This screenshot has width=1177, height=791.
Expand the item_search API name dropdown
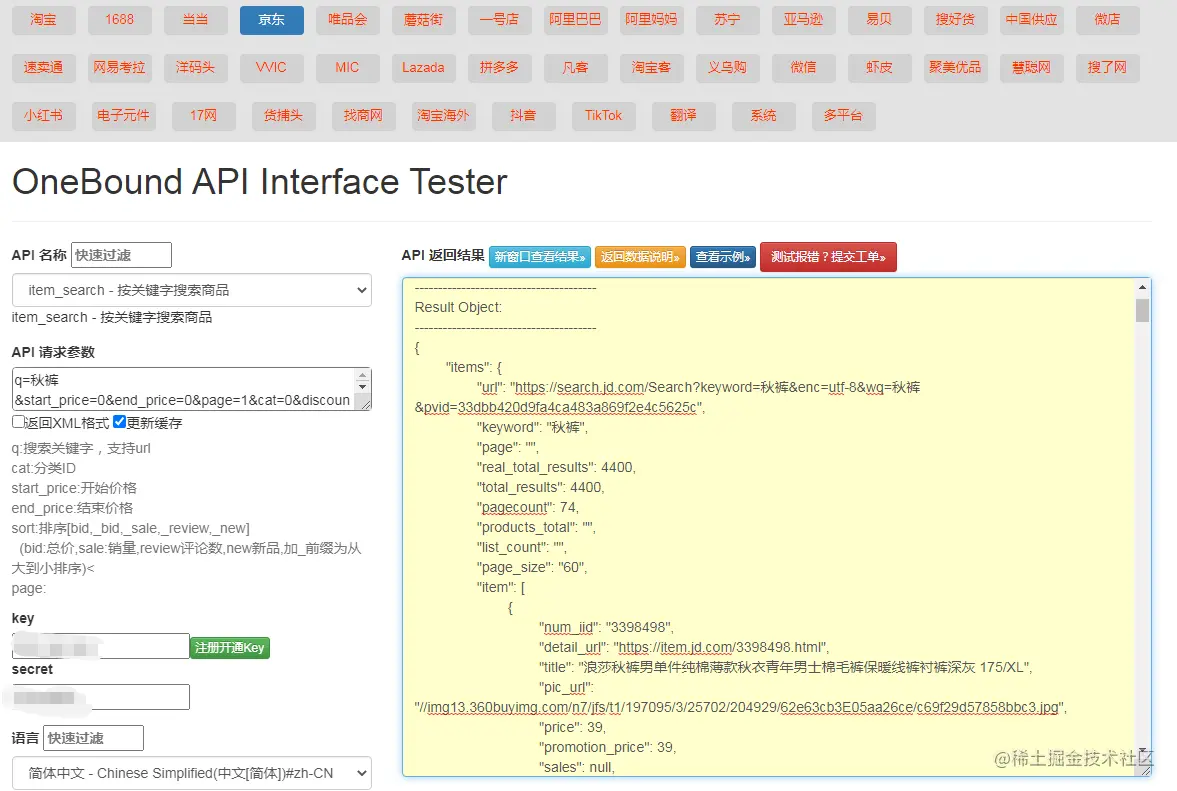point(191,290)
